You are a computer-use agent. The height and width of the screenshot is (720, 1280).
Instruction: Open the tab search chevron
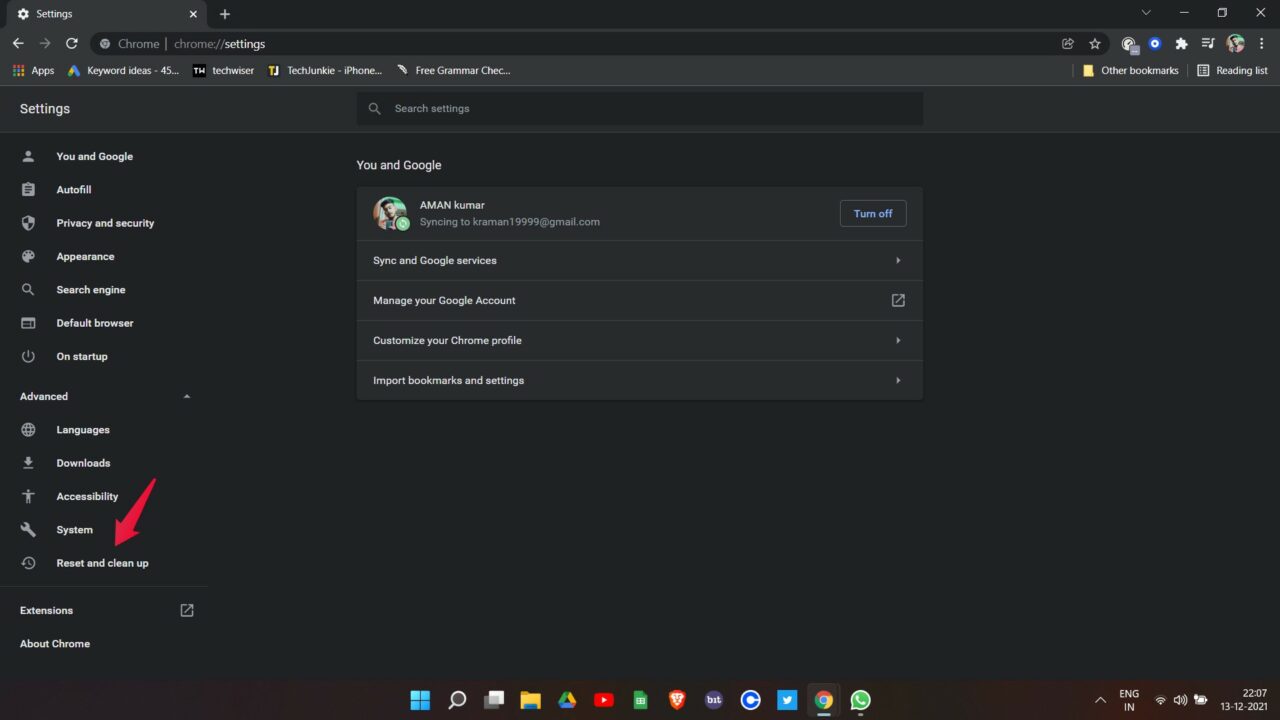(x=1146, y=13)
